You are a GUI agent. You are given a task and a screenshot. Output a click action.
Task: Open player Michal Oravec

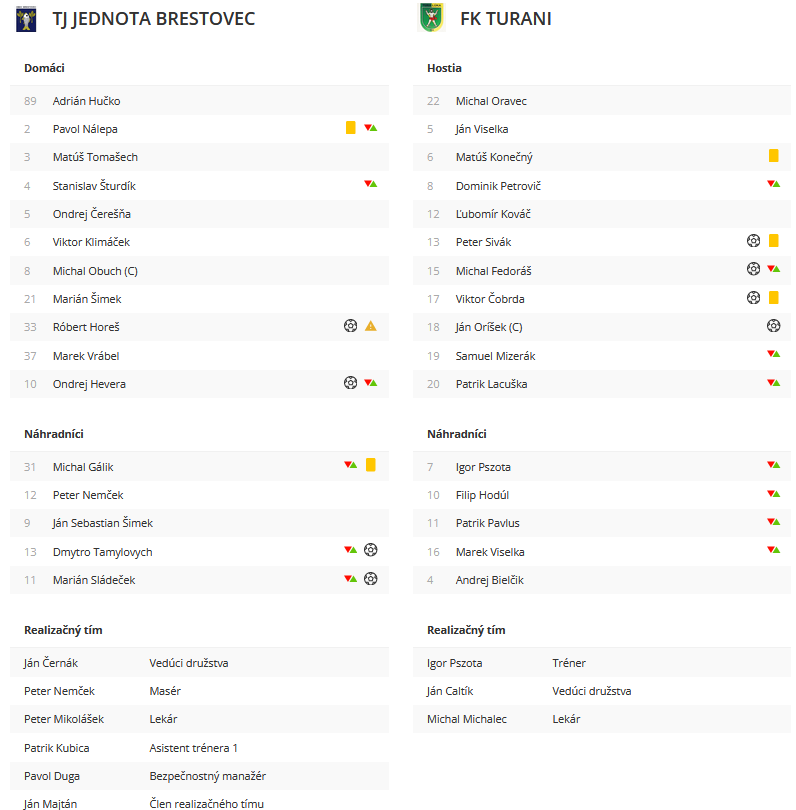pos(491,101)
